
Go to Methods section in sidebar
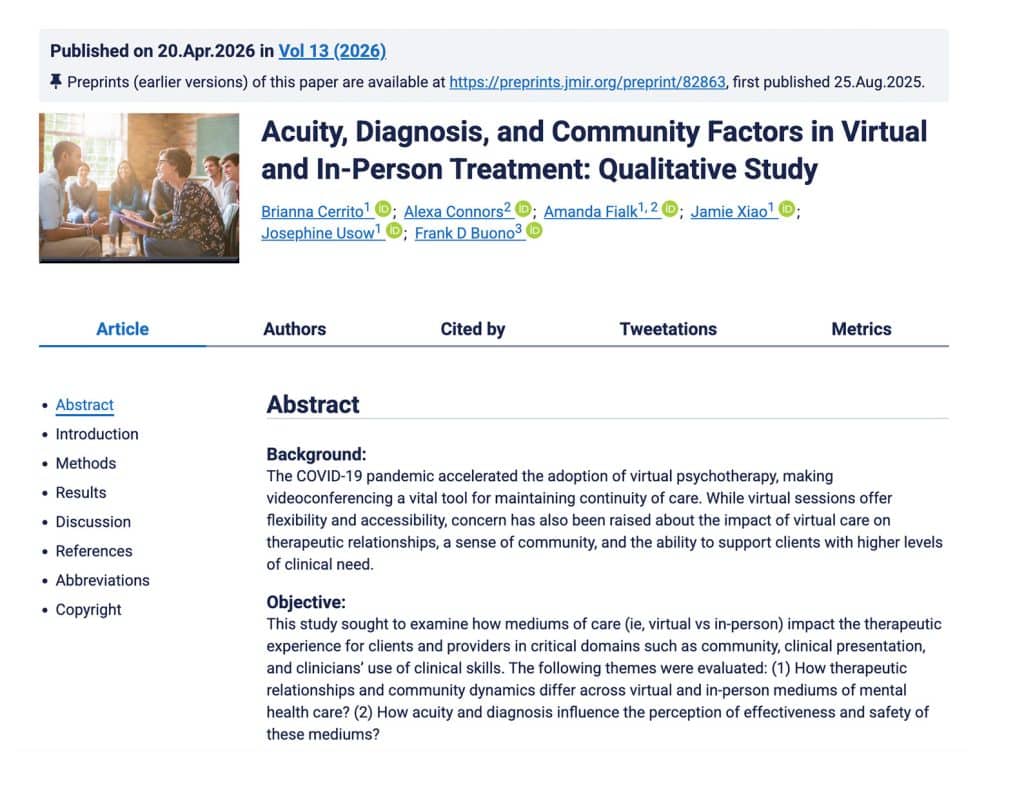pyautogui.click(x=86, y=464)
